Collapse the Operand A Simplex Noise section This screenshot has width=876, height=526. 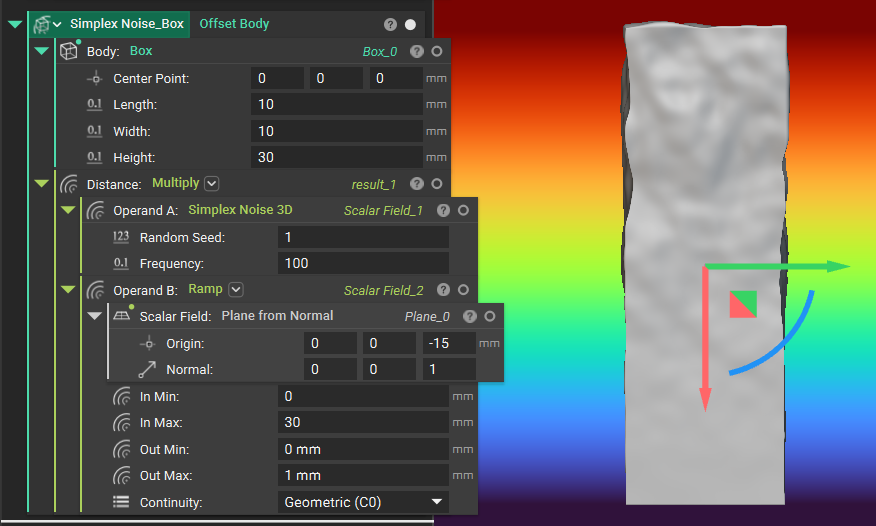coord(68,211)
